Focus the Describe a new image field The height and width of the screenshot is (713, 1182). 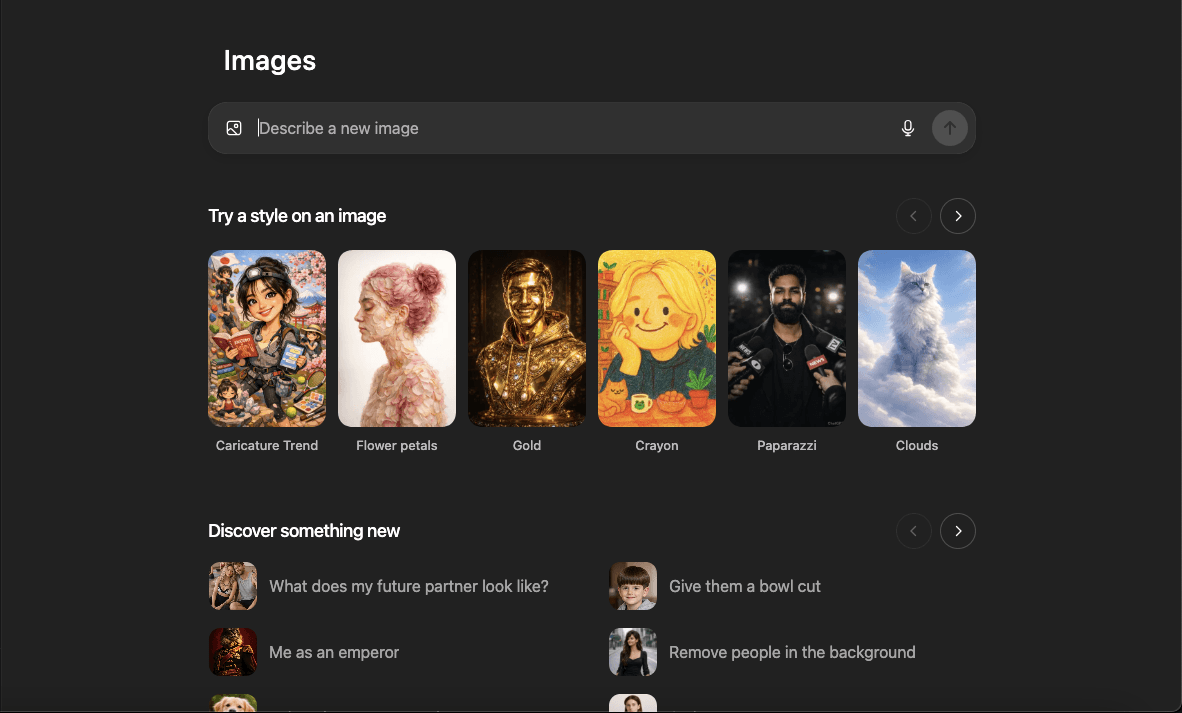point(570,128)
